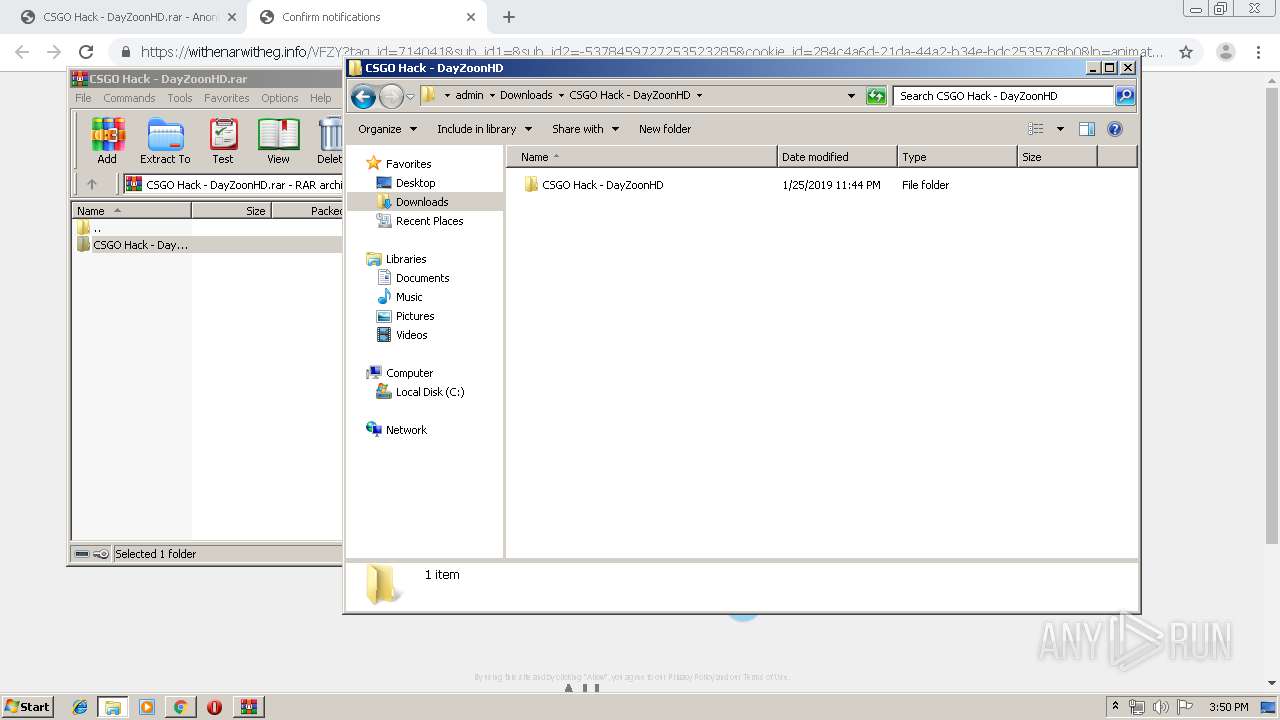The width and height of the screenshot is (1280, 720).
Task: Click the Test archive icon in WinRAR
Action: click(223, 141)
